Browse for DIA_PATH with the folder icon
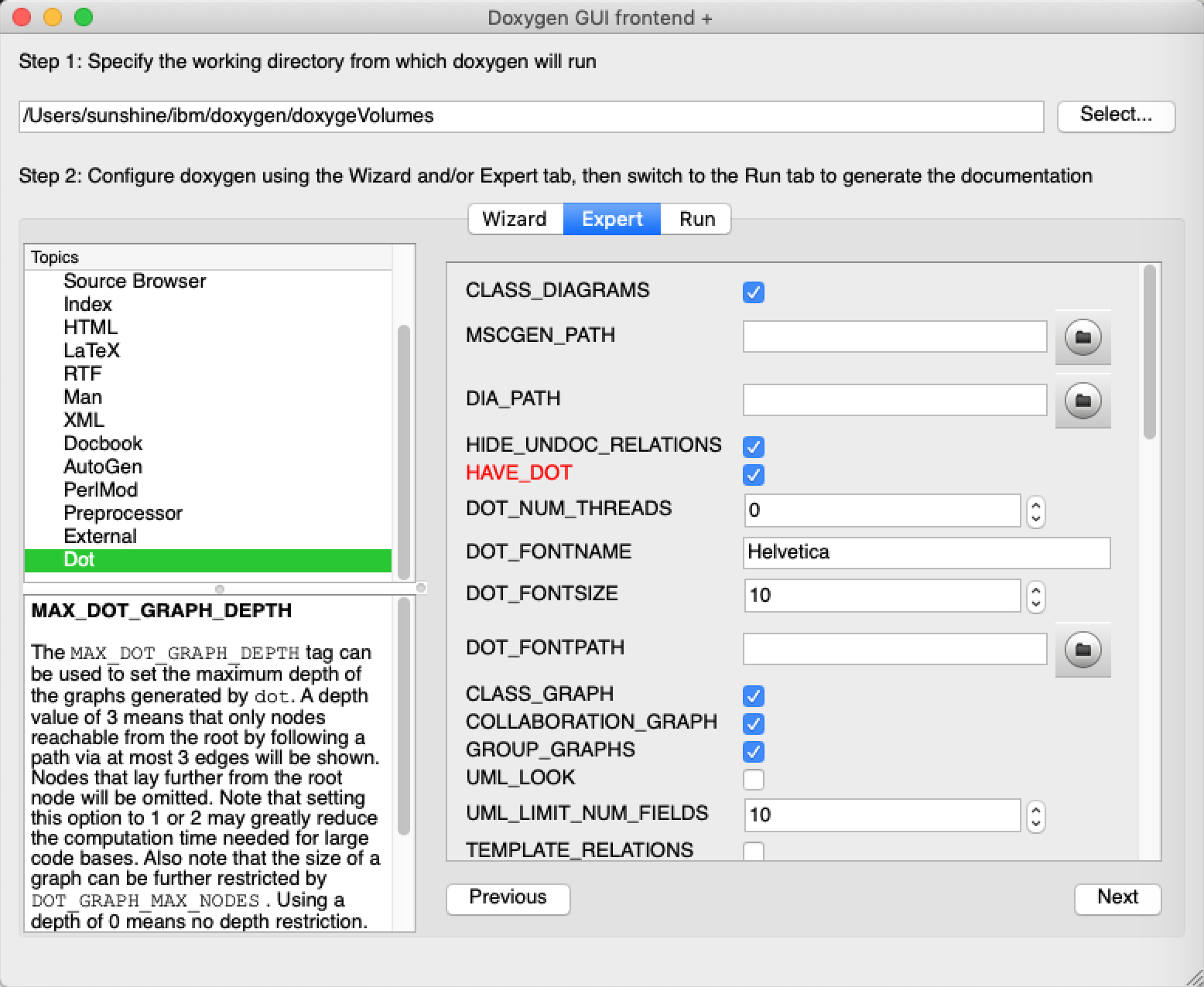The width and height of the screenshot is (1204, 987). 1083,401
